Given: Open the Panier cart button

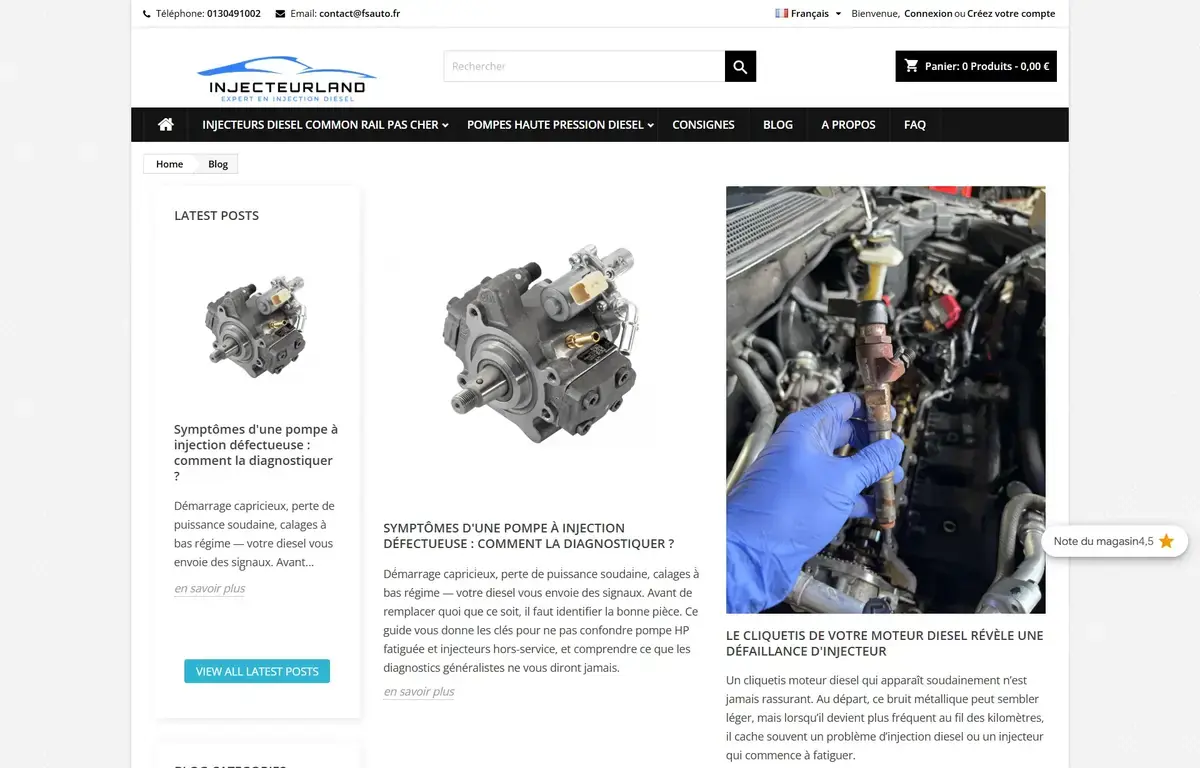Looking at the screenshot, I should tap(976, 66).
